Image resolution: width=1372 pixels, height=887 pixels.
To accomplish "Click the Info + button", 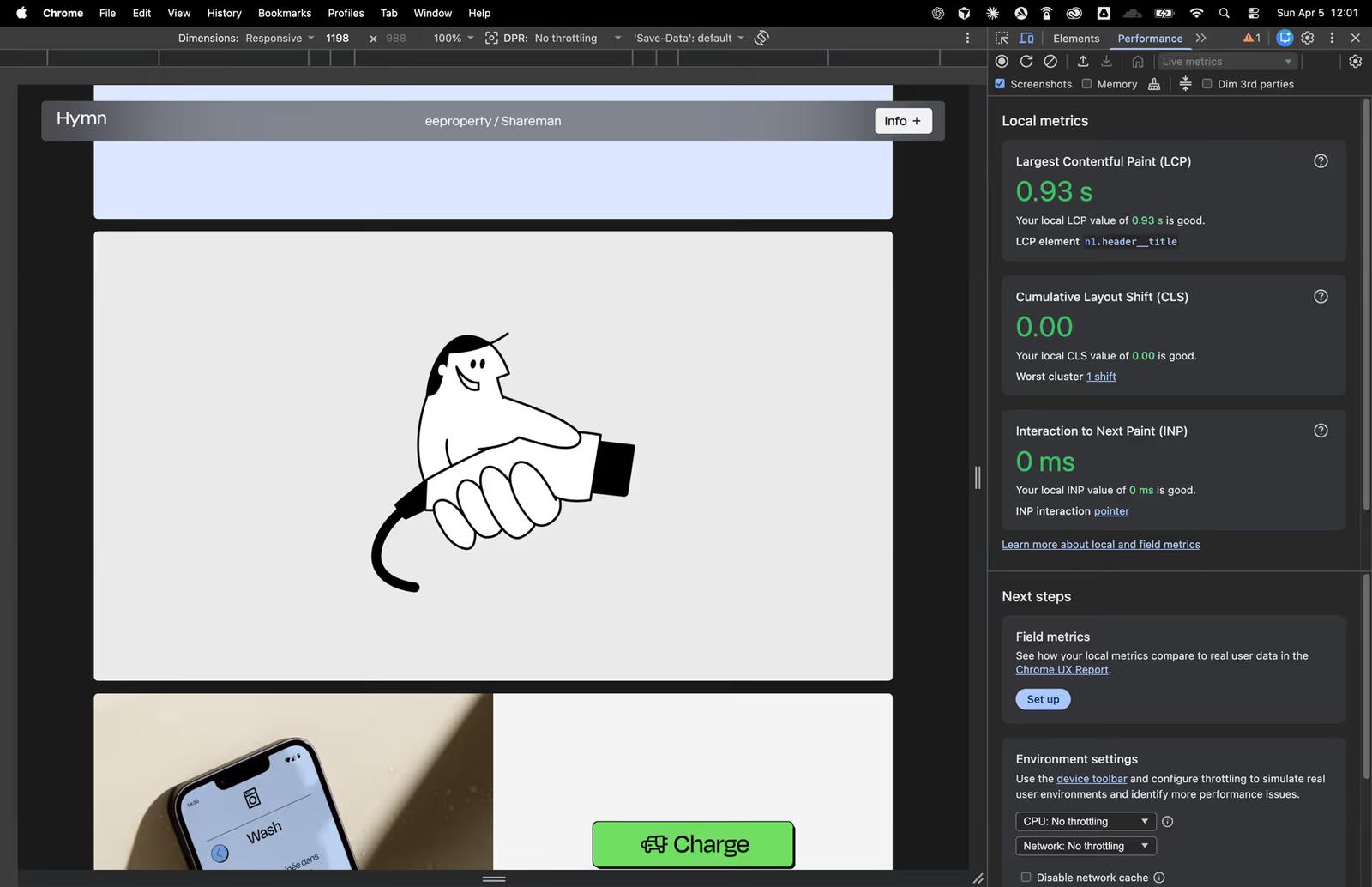I will click(903, 121).
